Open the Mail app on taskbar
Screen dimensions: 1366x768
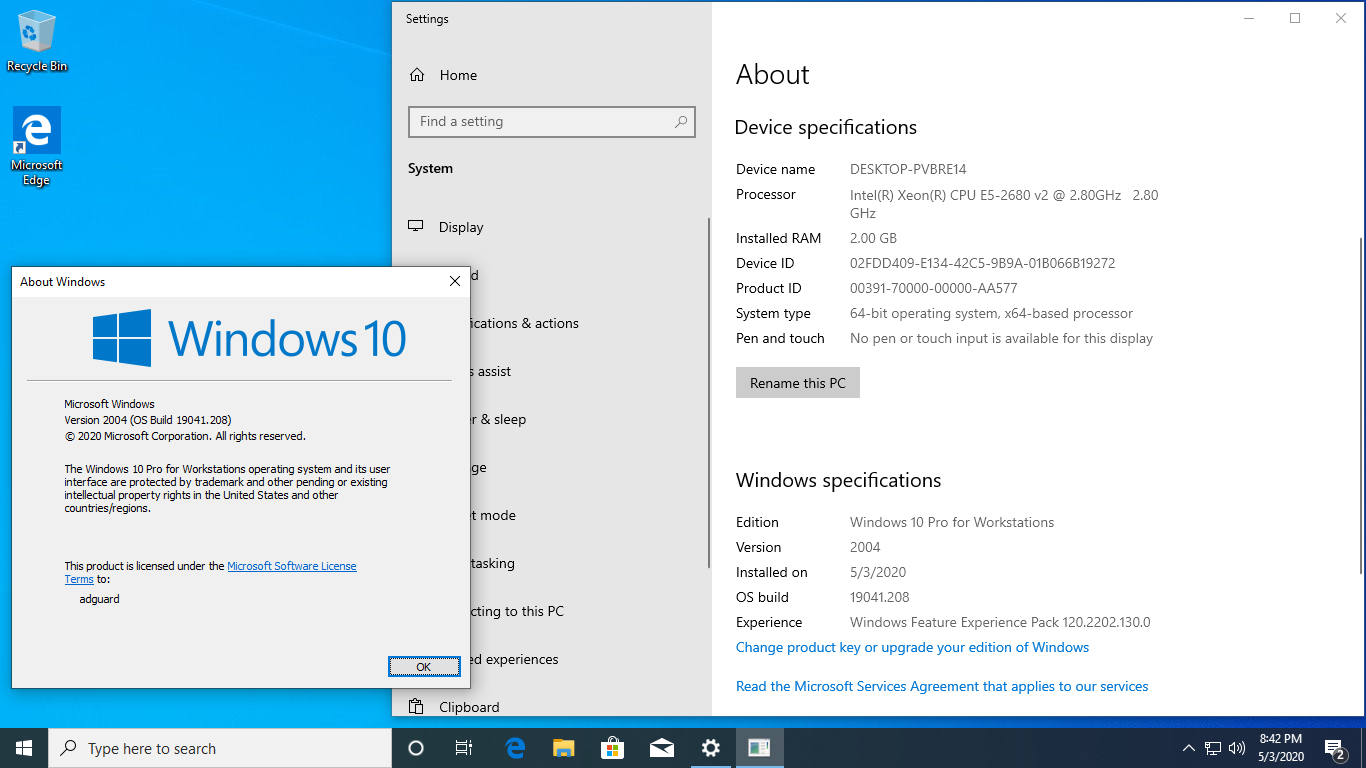[x=661, y=748]
